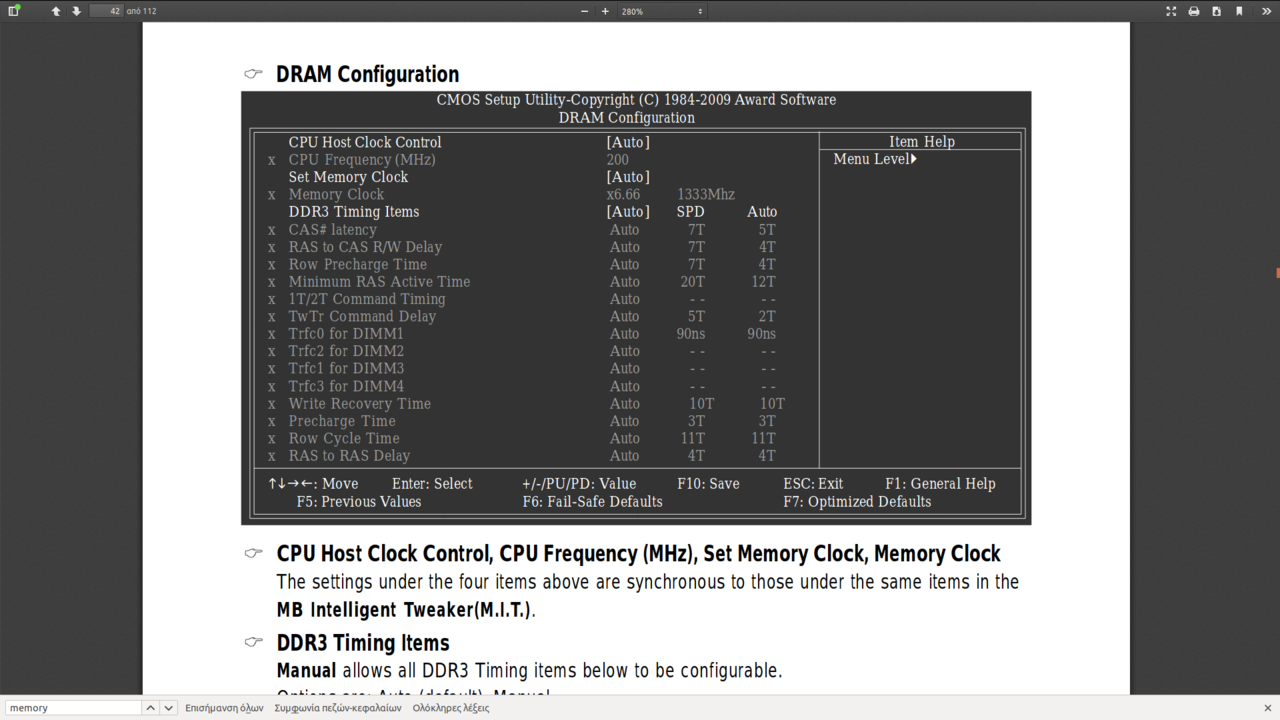
Task: Click the 1333Mhz memory clock value
Action: [x=706, y=194]
